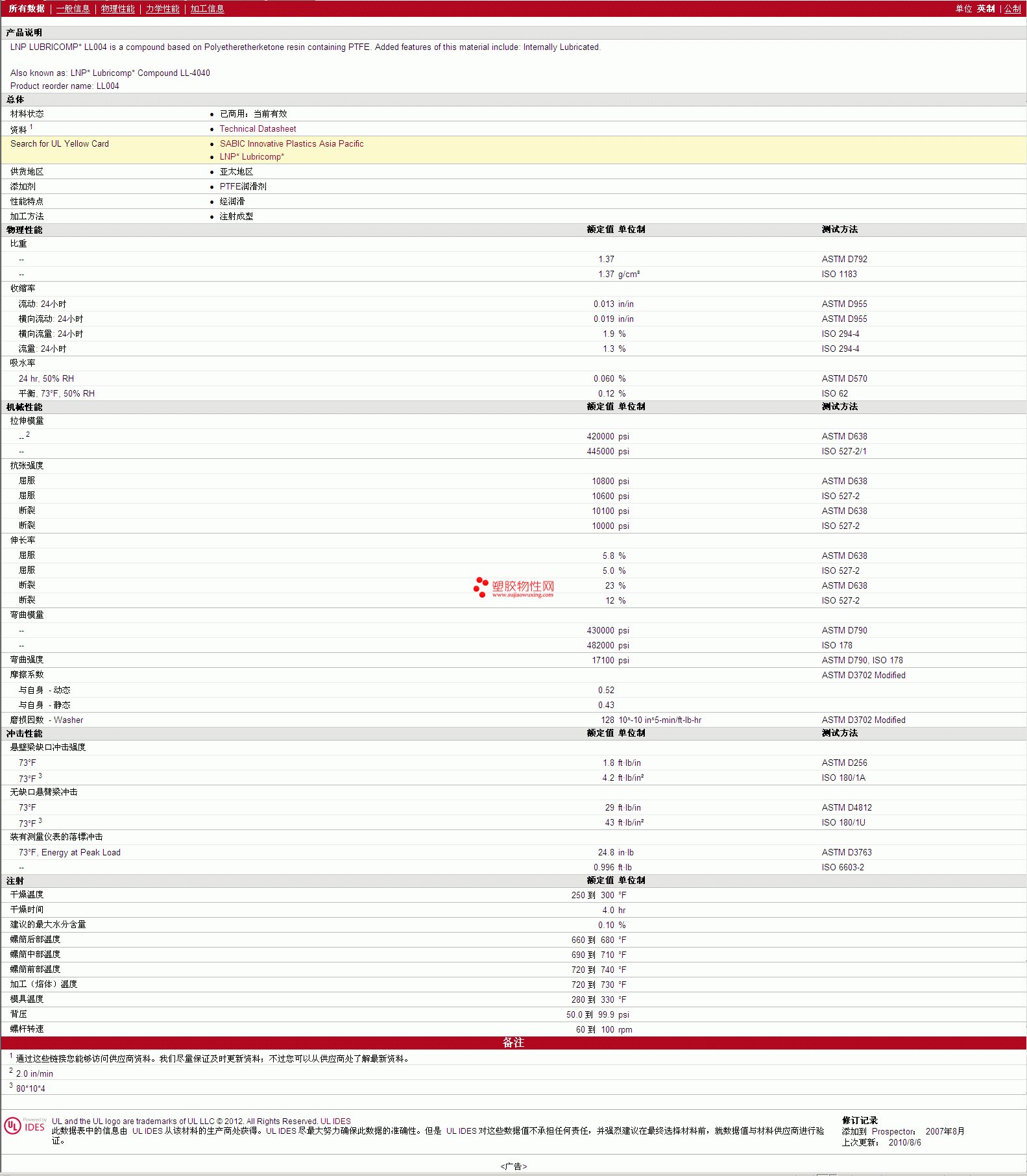
Task: Click the ISO 527-2/1 test method
Action: [x=843, y=452]
